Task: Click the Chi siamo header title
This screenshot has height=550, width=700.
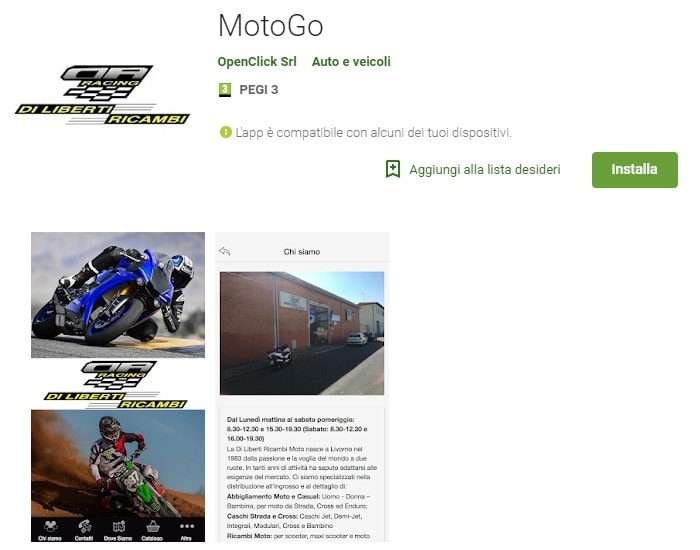Action: (302, 252)
